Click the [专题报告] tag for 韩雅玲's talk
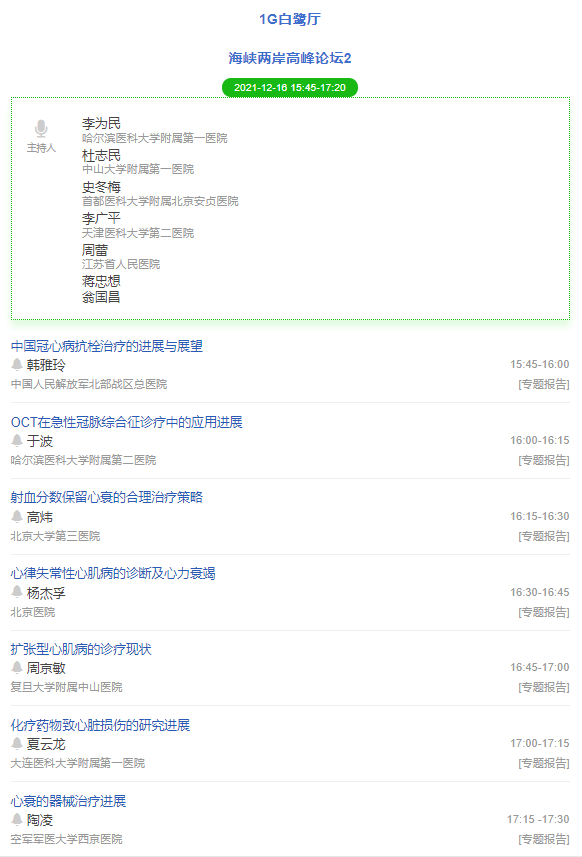The height and width of the screenshot is (857, 582). tap(544, 384)
